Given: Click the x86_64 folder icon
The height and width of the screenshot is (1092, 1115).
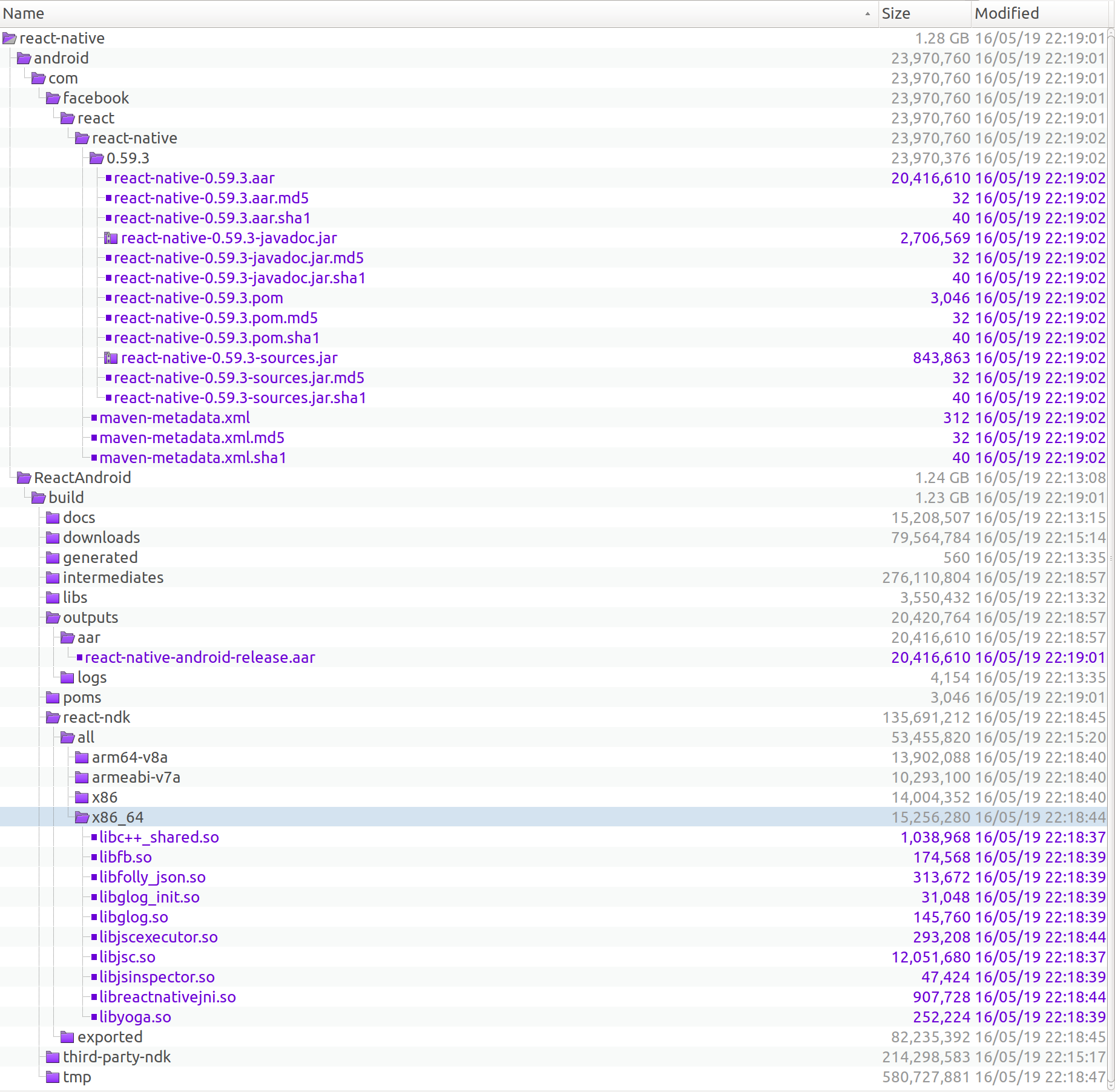Looking at the screenshot, I should 82,818.
